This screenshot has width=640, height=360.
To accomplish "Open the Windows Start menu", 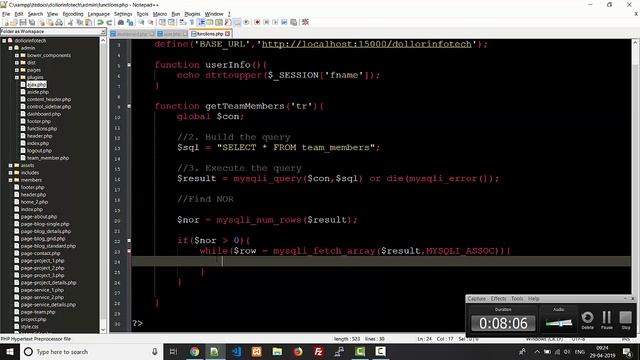I will 9,351.
